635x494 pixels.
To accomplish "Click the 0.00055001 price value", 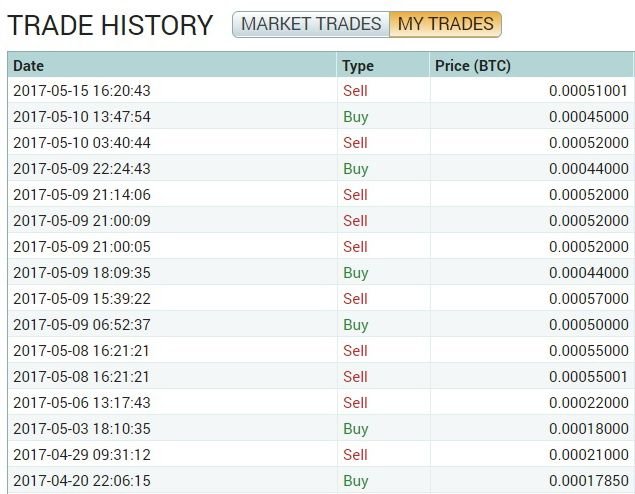I will [588, 377].
